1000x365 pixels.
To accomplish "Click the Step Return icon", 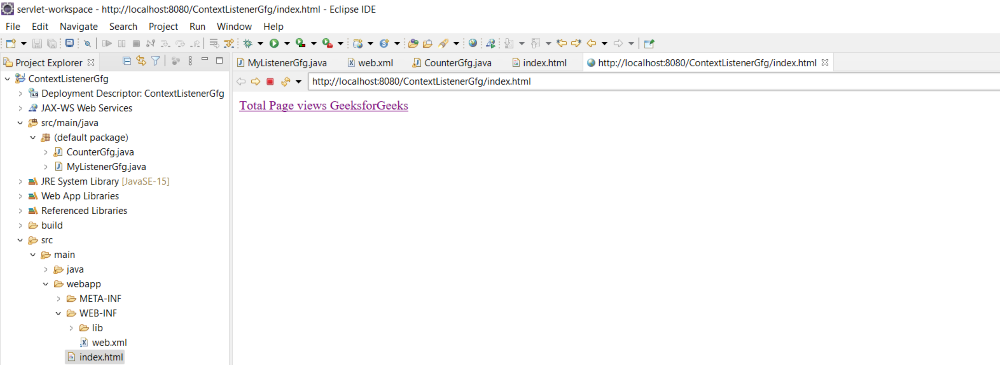I will [195, 43].
